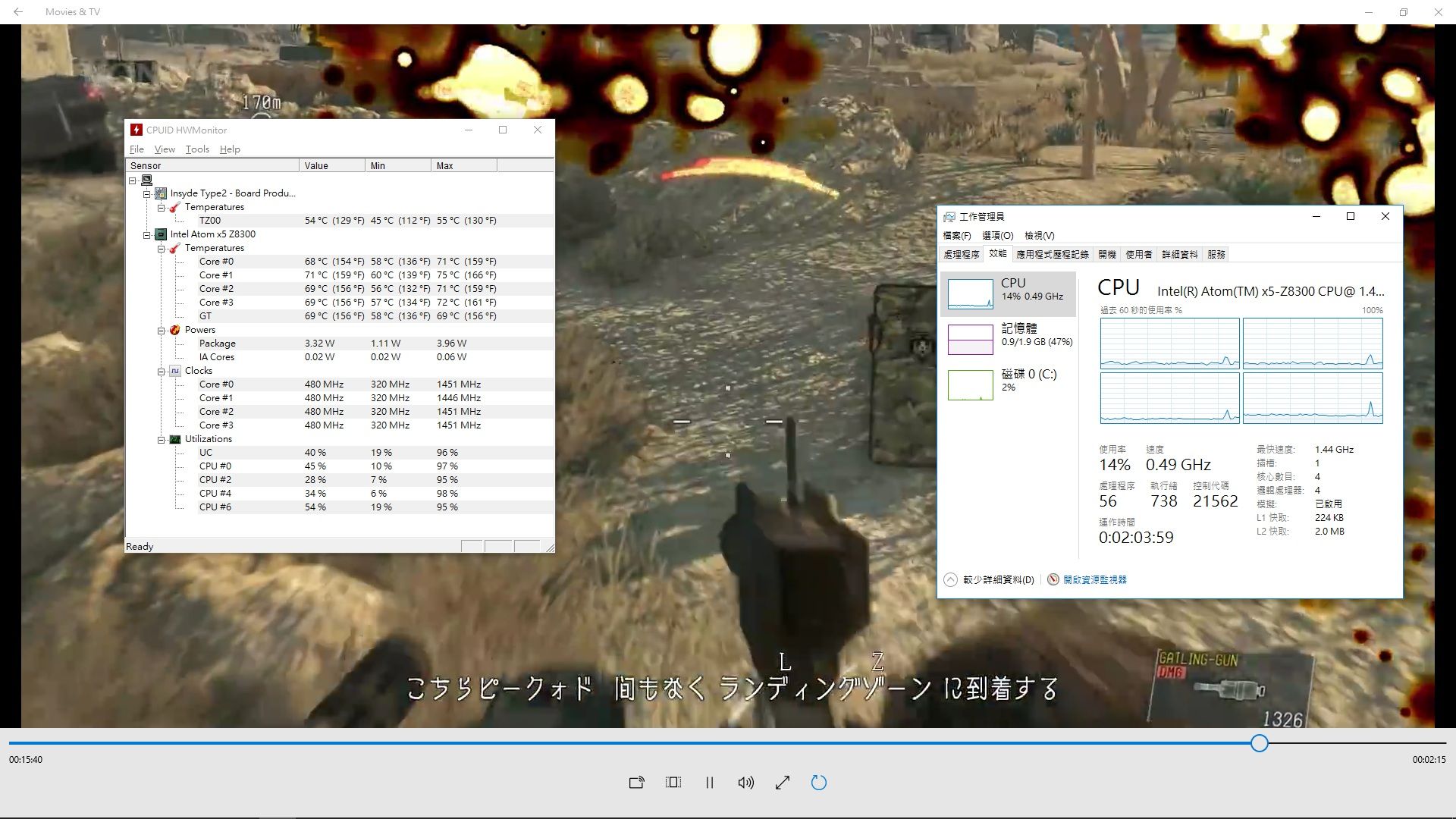The width and height of the screenshot is (1456, 819).
Task: Switch to the 處理程序 tab
Action: tap(962, 255)
